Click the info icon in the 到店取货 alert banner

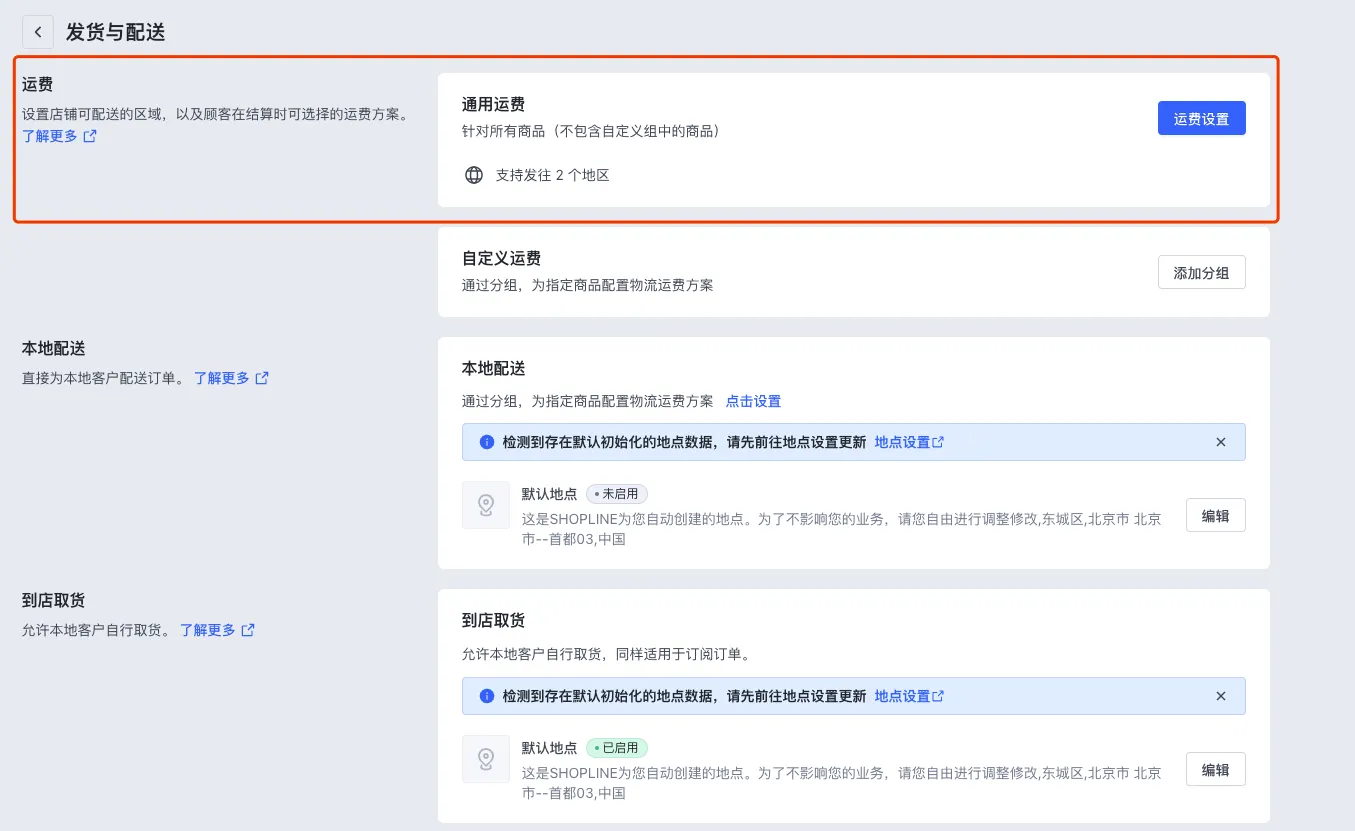pos(487,696)
